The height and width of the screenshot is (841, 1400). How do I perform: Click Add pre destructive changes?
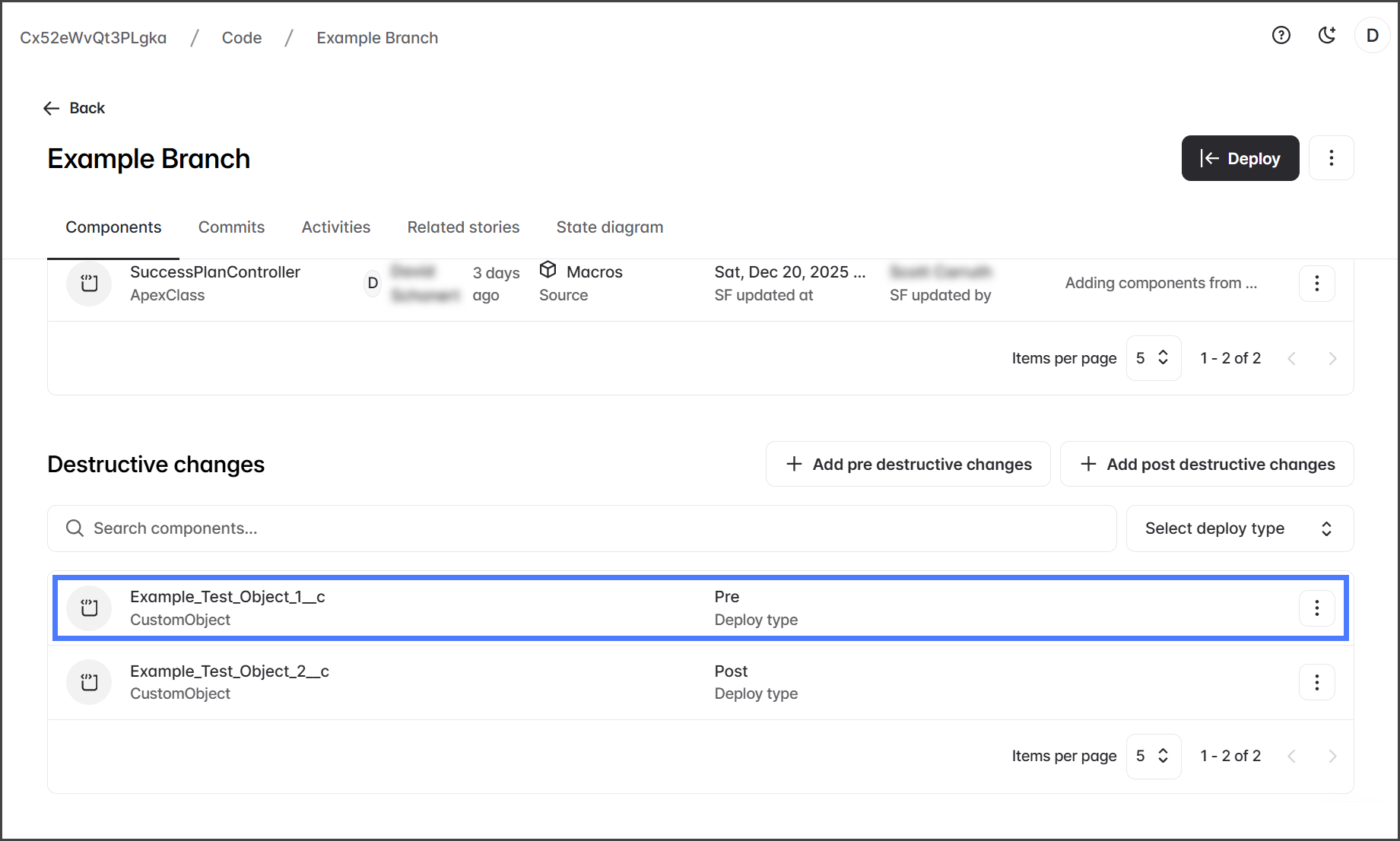pos(908,464)
